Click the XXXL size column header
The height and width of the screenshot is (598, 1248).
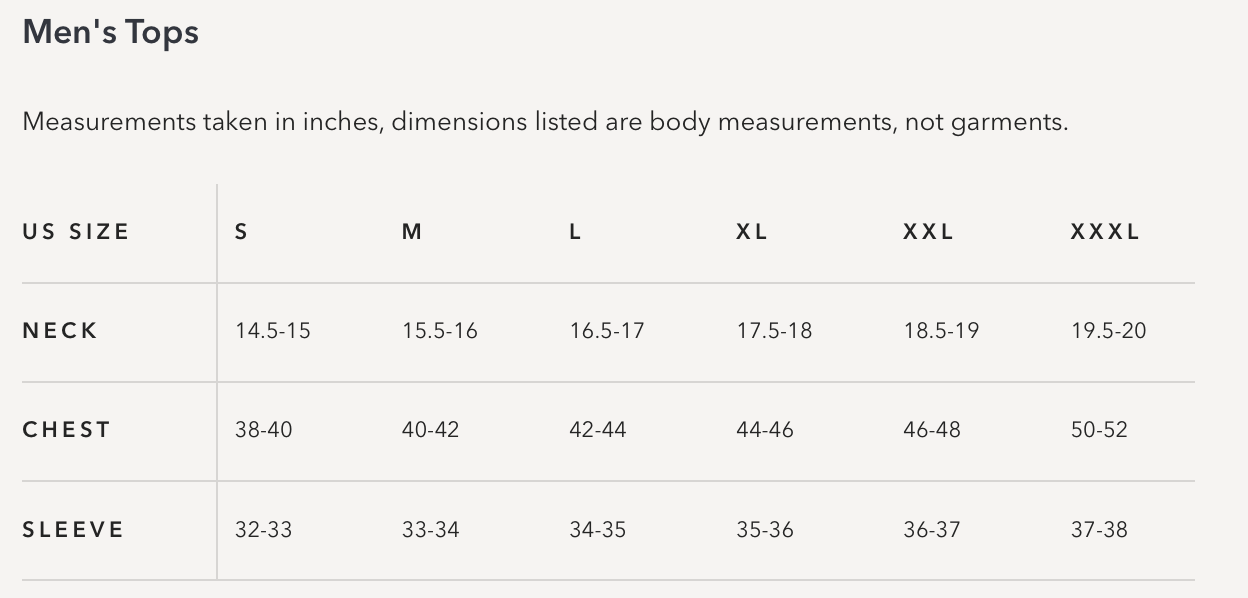pyautogui.click(x=1104, y=232)
